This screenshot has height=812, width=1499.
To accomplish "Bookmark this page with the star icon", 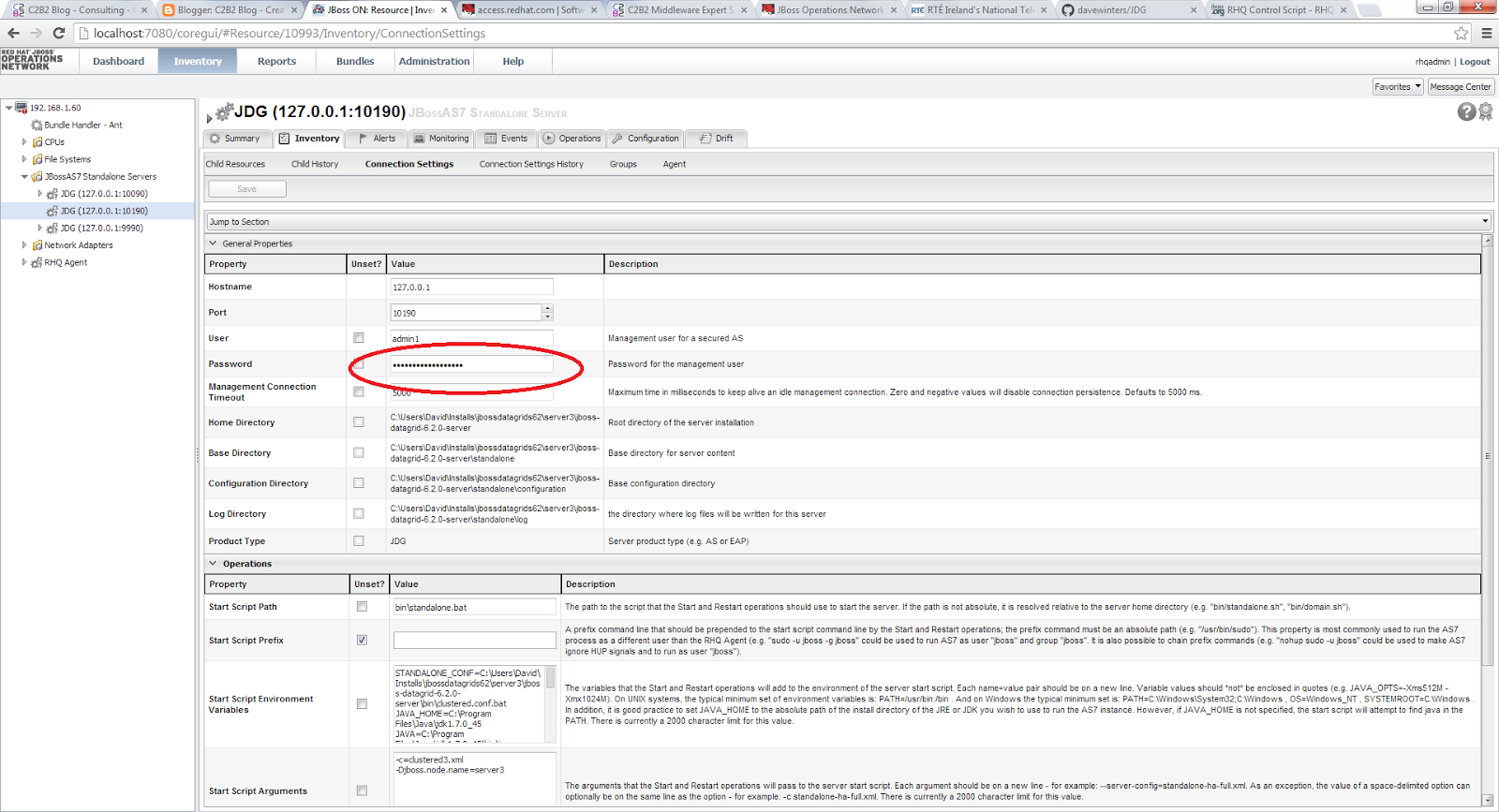I will [x=1462, y=33].
